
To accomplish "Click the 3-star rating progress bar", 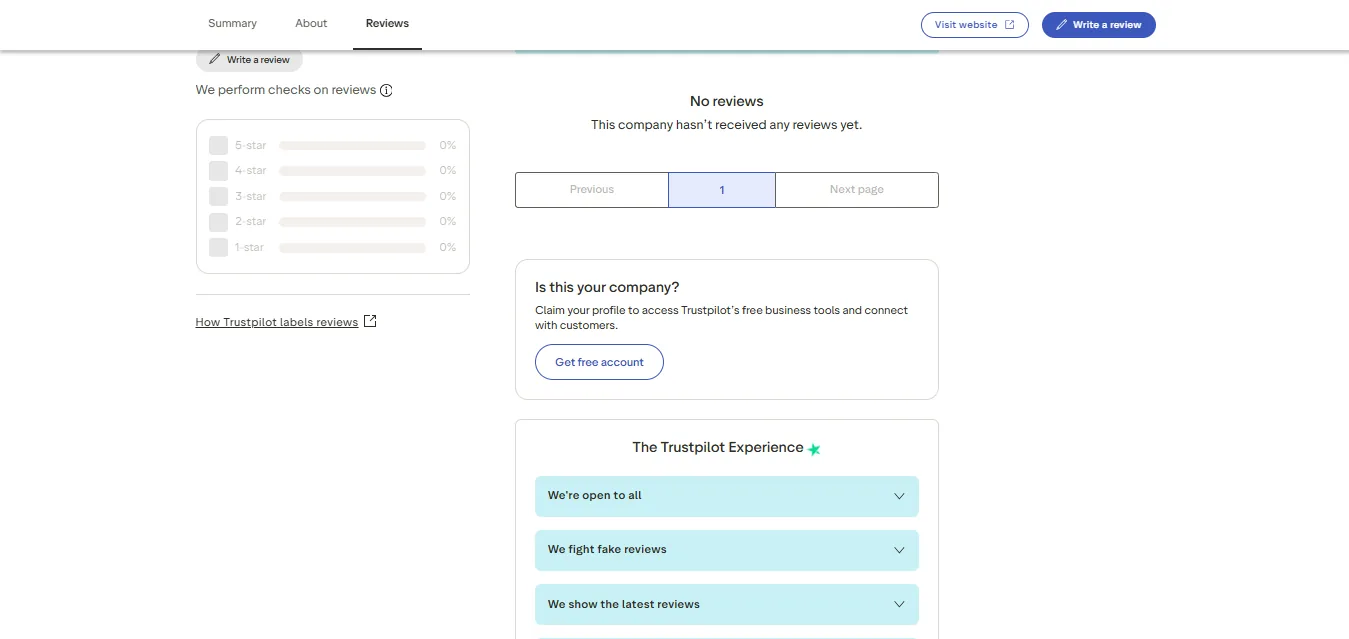I will pyautogui.click(x=353, y=196).
